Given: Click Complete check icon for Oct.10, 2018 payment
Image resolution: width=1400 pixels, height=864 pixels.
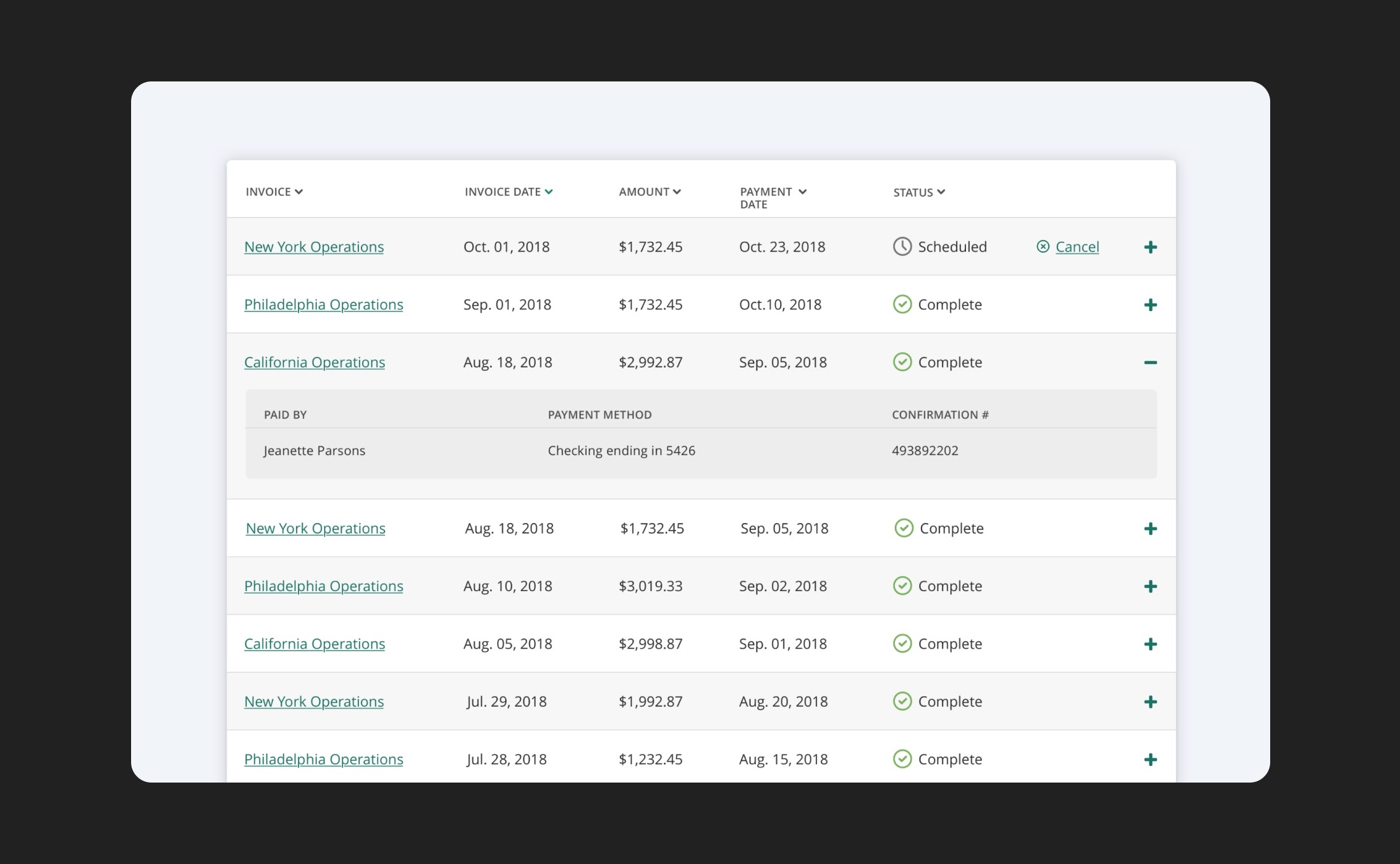Looking at the screenshot, I should (x=902, y=304).
